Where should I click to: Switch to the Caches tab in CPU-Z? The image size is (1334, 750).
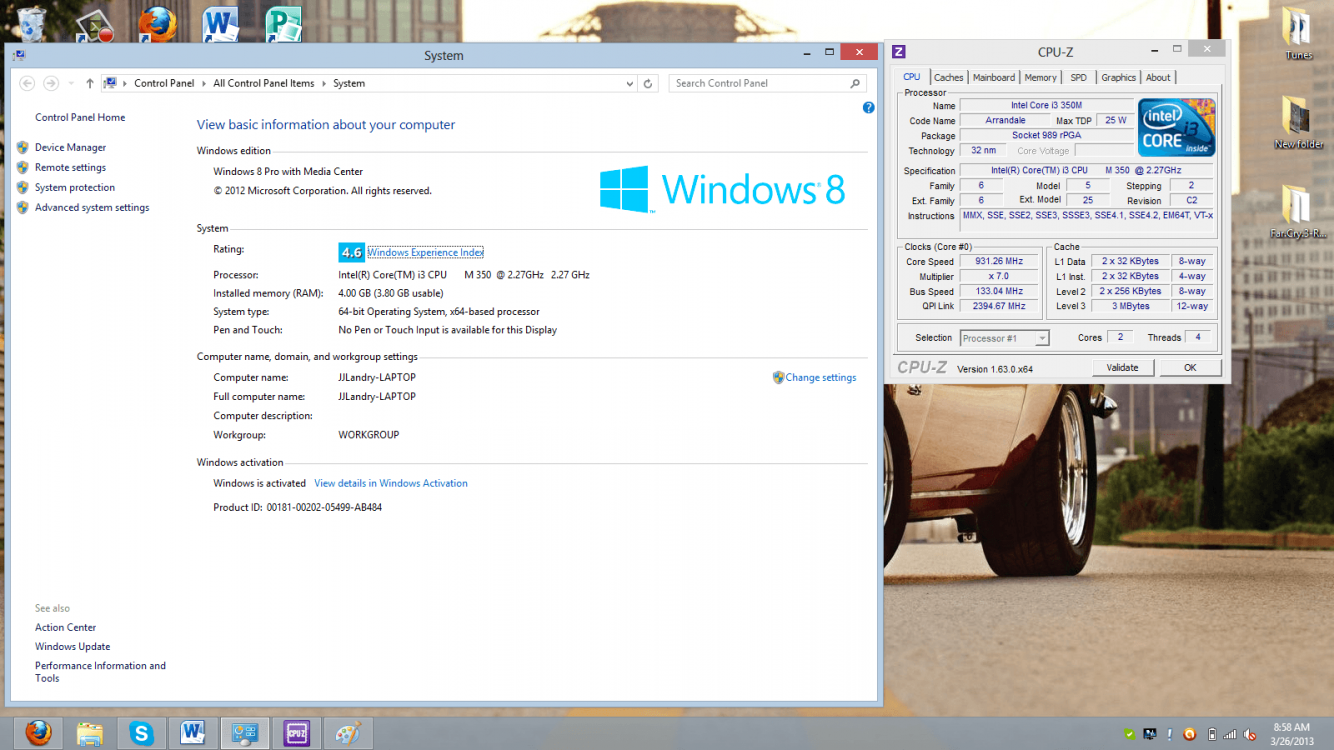(948, 77)
